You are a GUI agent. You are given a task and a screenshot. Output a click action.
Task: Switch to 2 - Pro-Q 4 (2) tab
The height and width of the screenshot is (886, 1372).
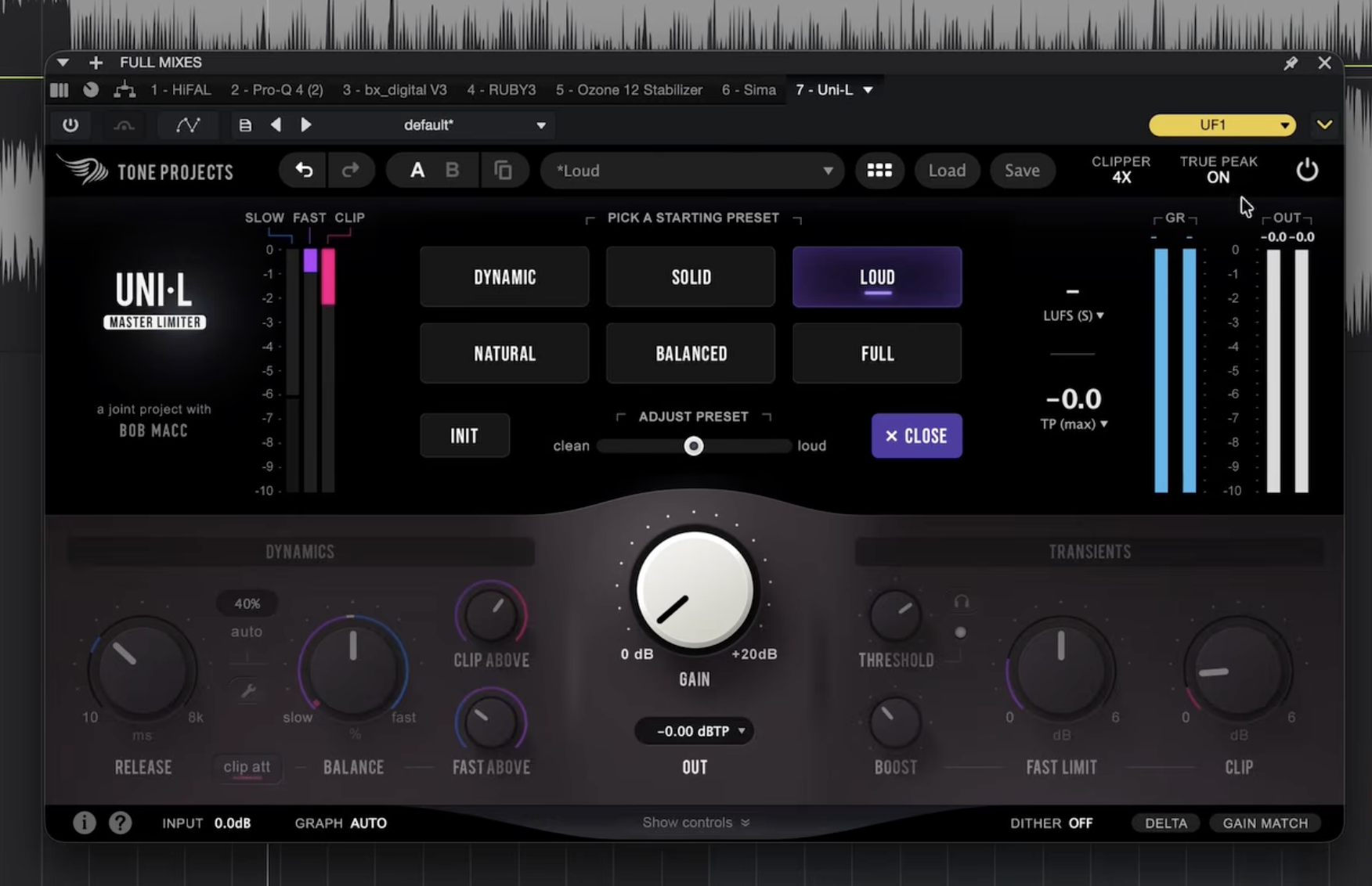(277, 90)
